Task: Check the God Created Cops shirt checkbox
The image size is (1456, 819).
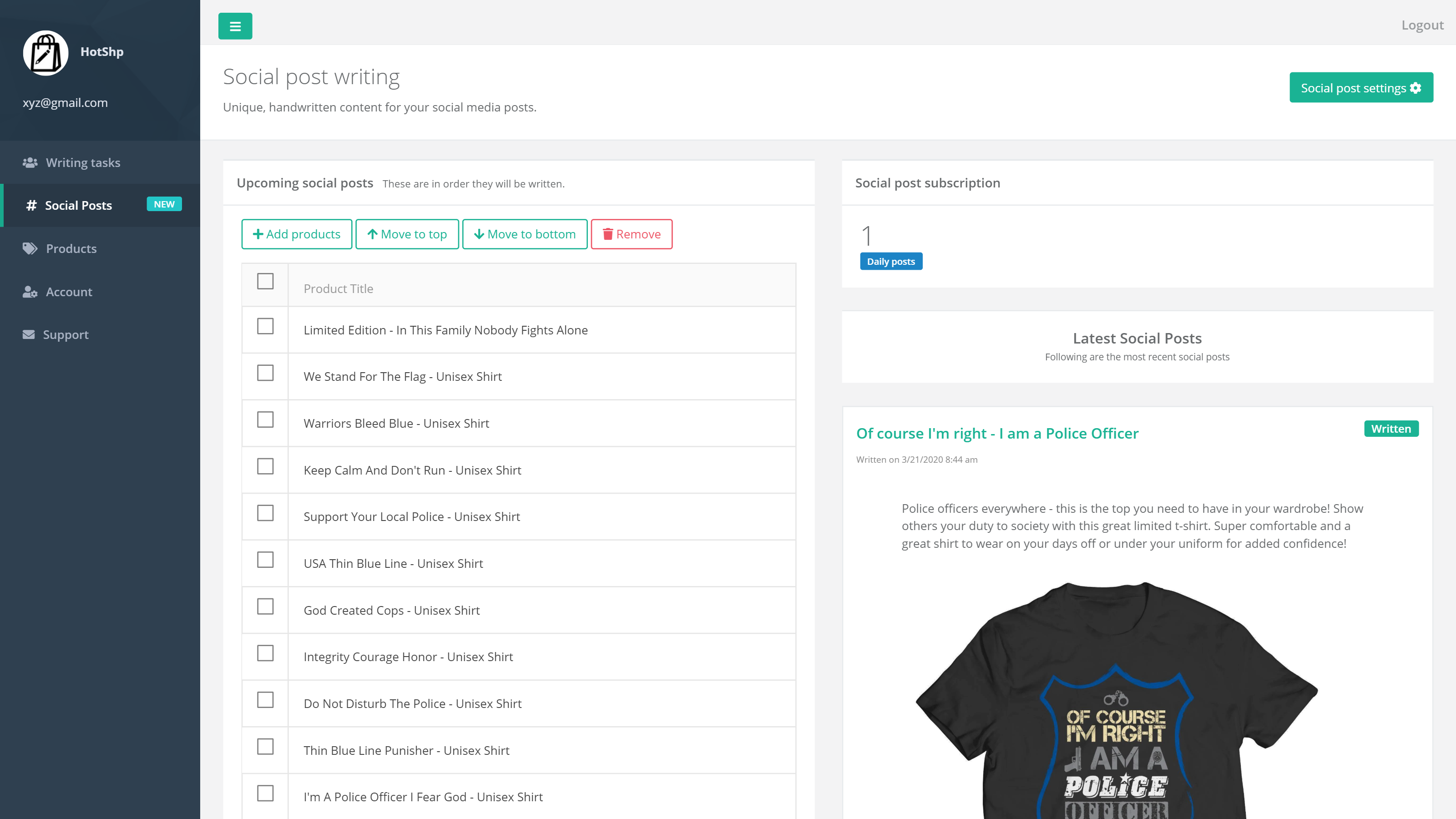Action: (x=265, y=607)
